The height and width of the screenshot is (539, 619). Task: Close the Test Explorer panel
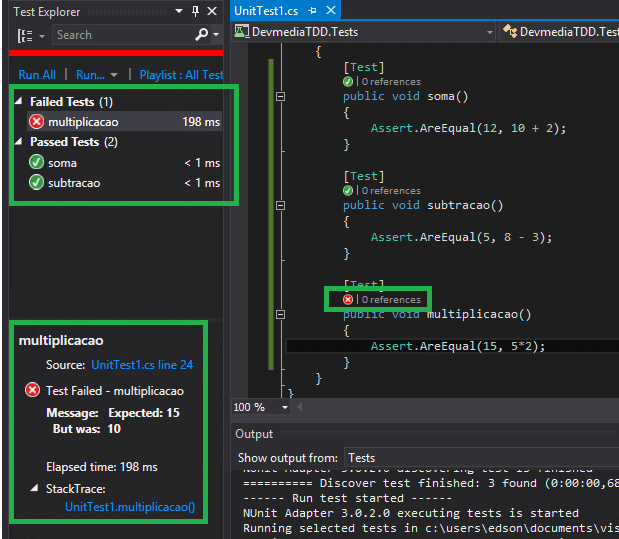click(212, 11)
